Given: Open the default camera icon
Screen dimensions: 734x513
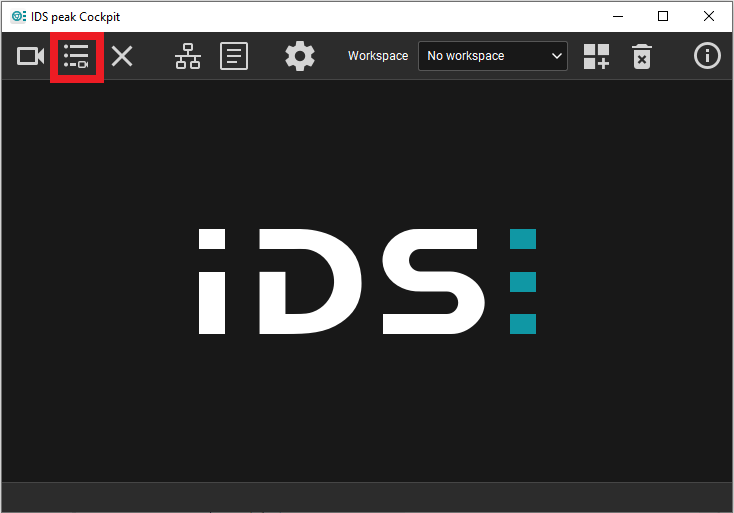Looking at the screenshot, I should pos(30,56).
